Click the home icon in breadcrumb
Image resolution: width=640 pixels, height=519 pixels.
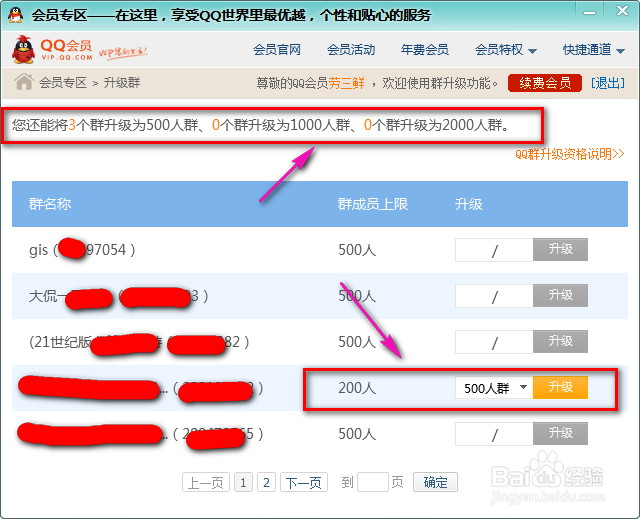pos(24,82)
